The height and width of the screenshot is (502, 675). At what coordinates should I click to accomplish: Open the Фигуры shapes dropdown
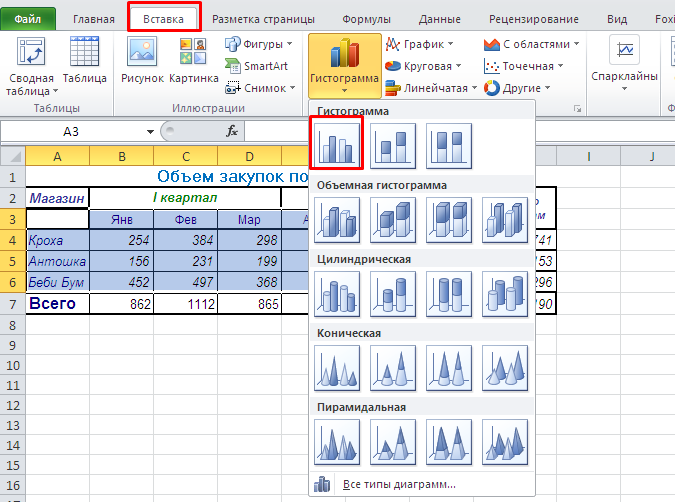[x=258, y=44]
